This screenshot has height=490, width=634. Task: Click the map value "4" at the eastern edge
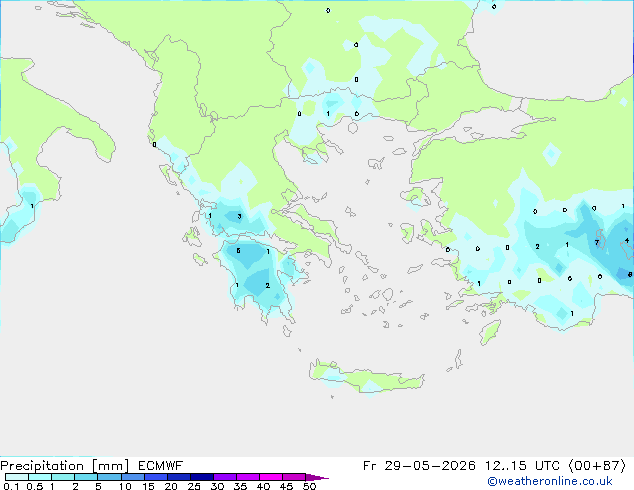(x=627, y=241)
